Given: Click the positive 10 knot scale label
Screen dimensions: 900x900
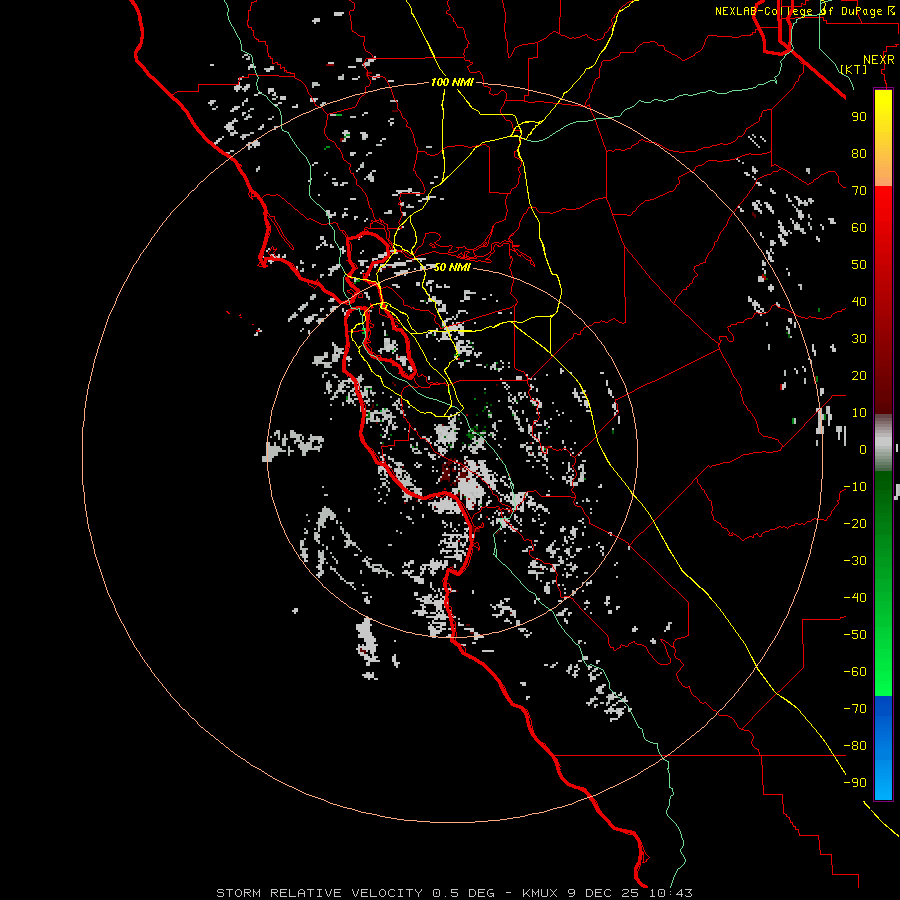Looking at the screenshot, I should click(859, 413).
